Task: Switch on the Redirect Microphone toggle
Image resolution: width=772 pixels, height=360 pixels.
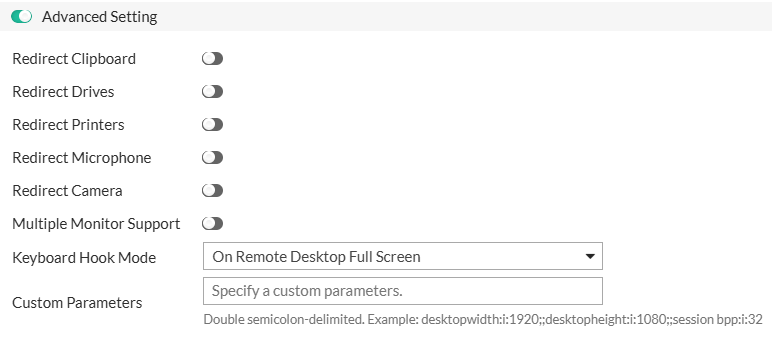Action: click(212, 158)
